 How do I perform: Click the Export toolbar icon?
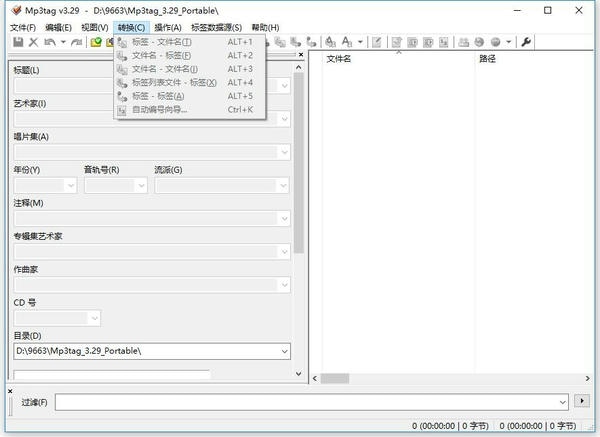(396, 42)
